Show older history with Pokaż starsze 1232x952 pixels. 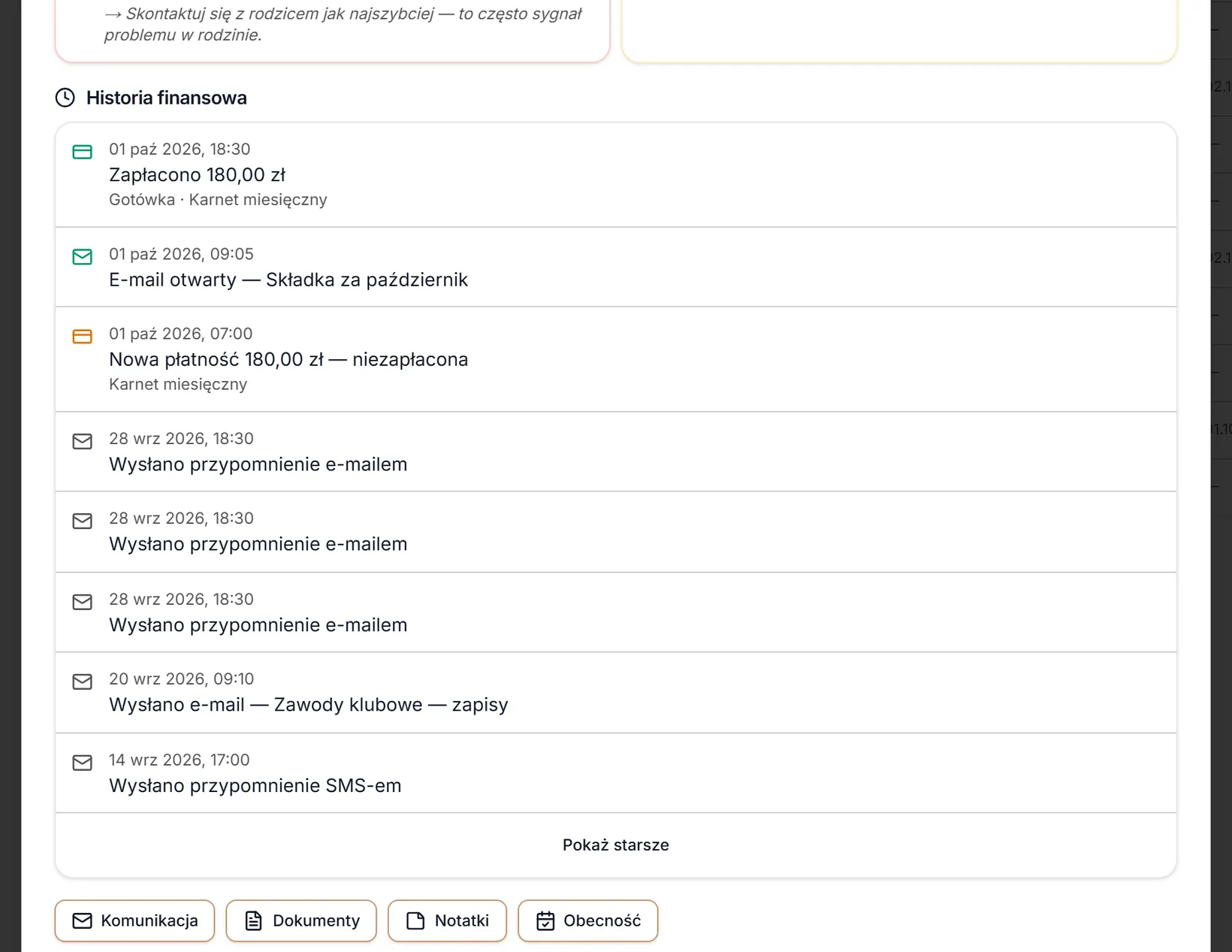[616, 845]
